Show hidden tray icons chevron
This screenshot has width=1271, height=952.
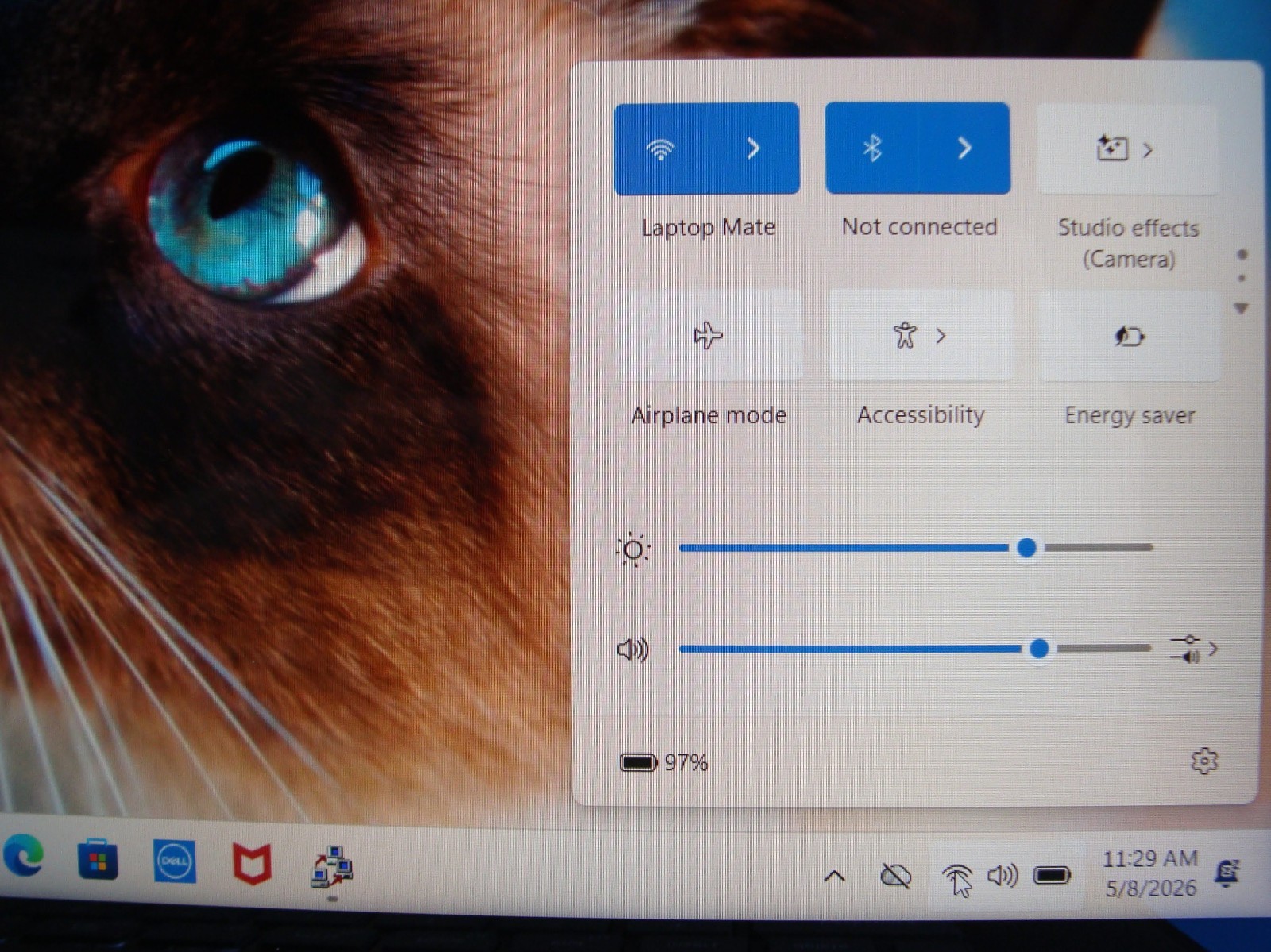[x=834, y=877]
